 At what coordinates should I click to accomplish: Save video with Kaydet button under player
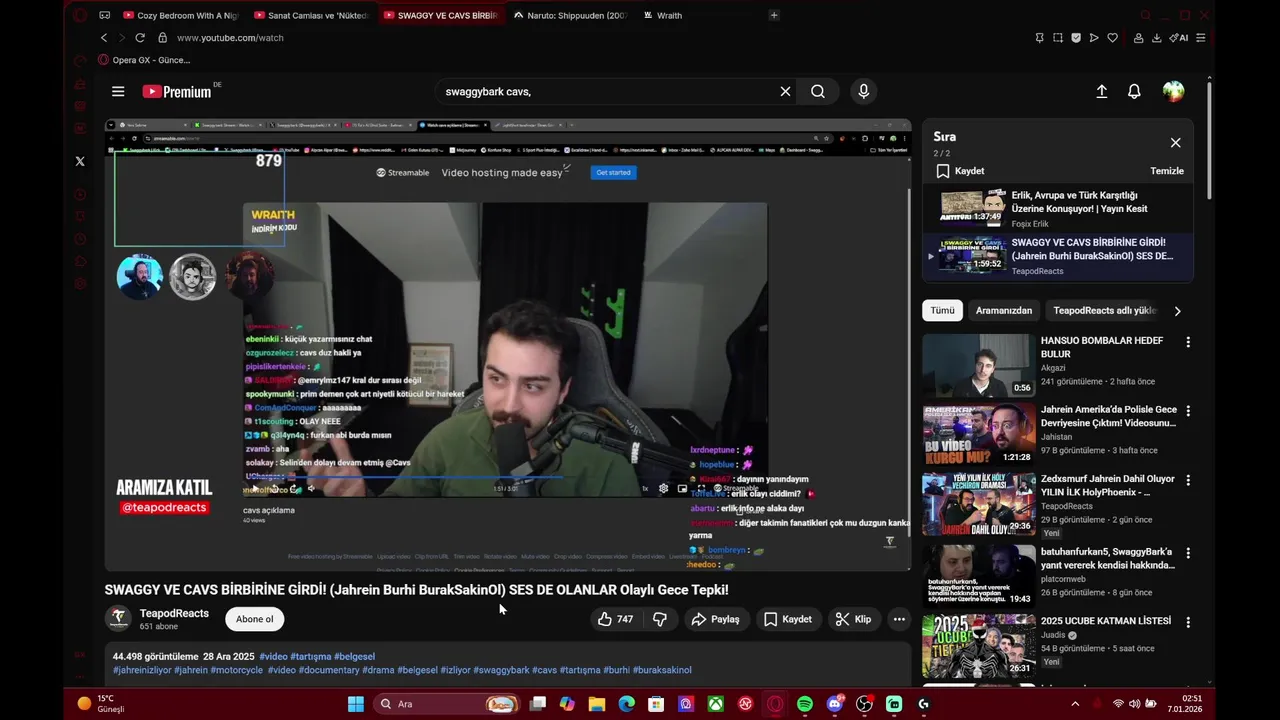pos(787,619)
